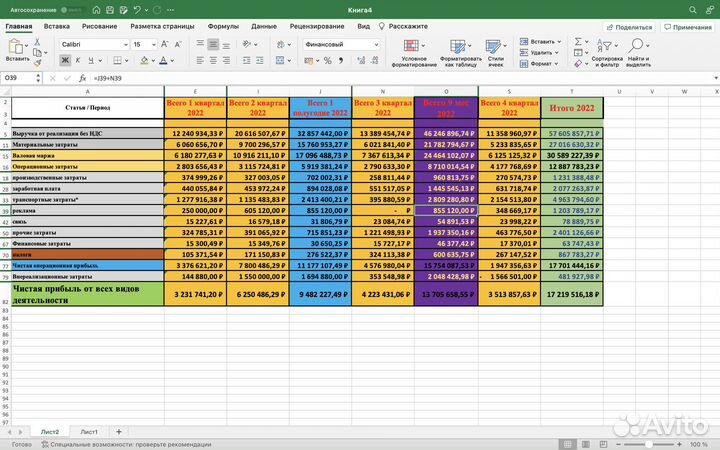
Task: Align text to the bottom of the cell
Action: click(226, 45)
